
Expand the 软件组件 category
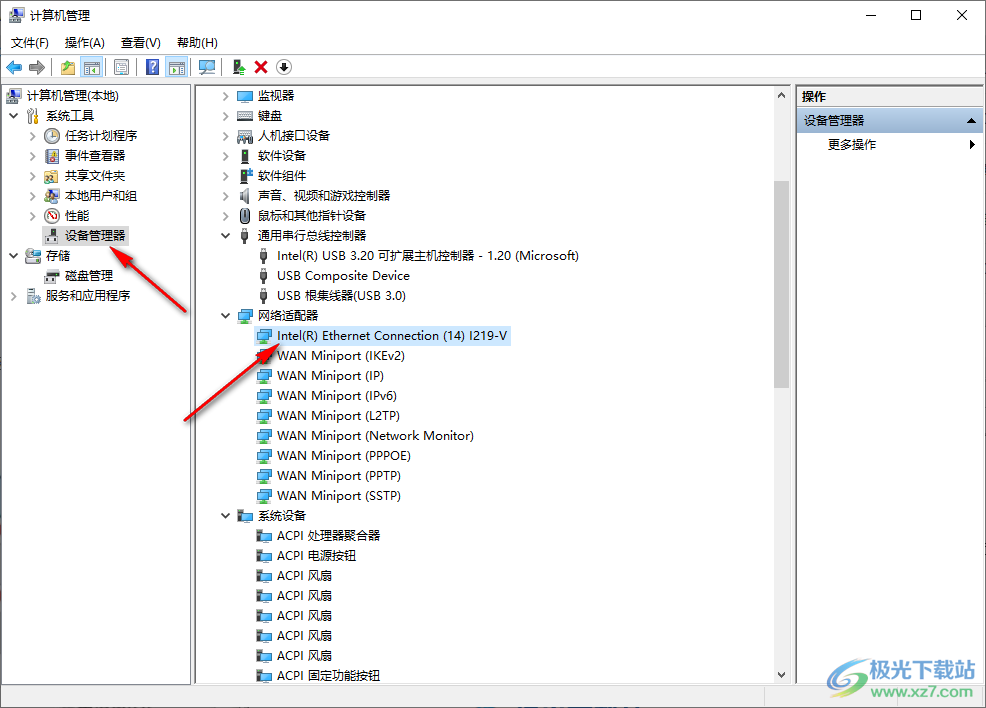point(226,176)
